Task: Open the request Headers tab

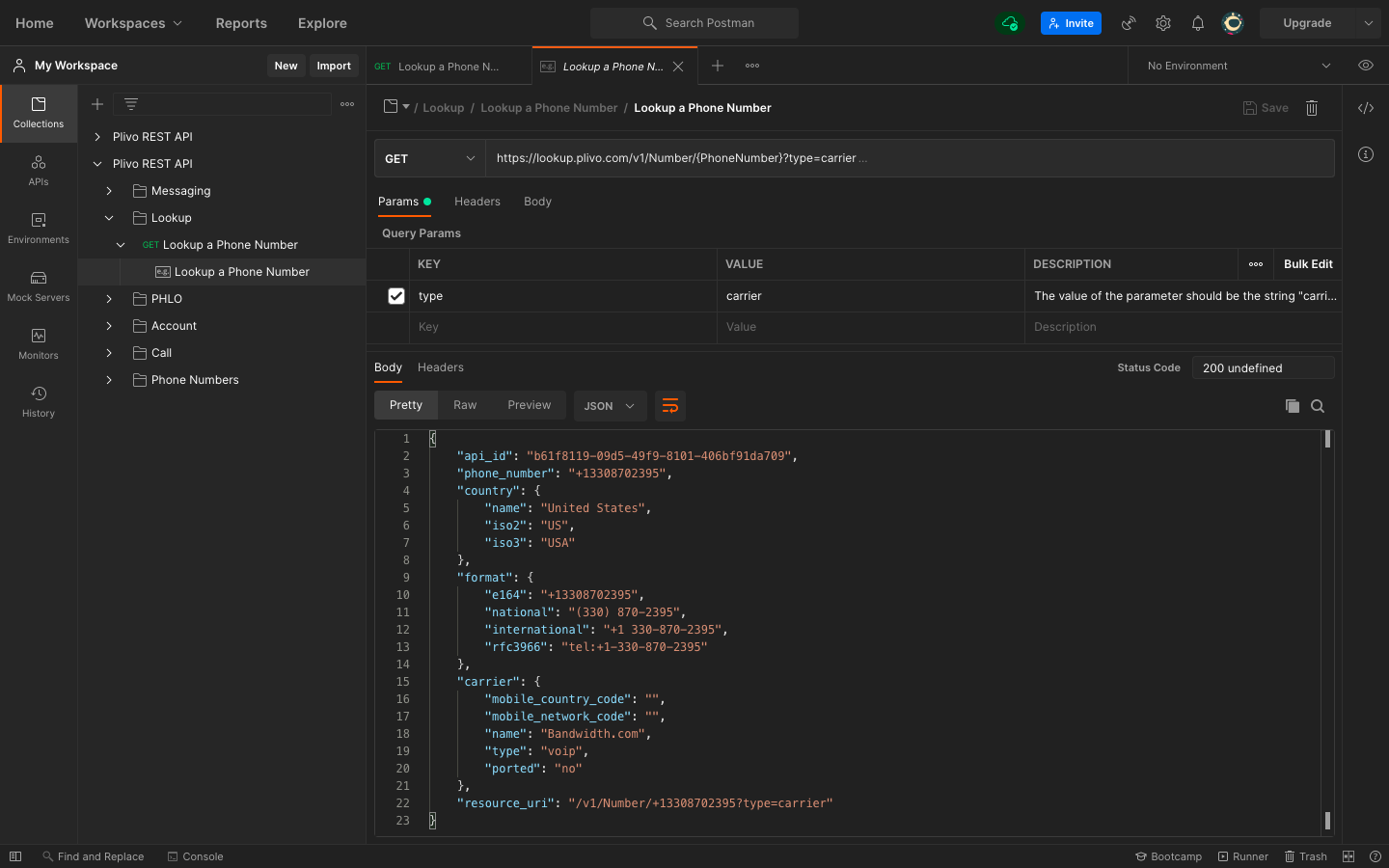Action: pos(477,202)
